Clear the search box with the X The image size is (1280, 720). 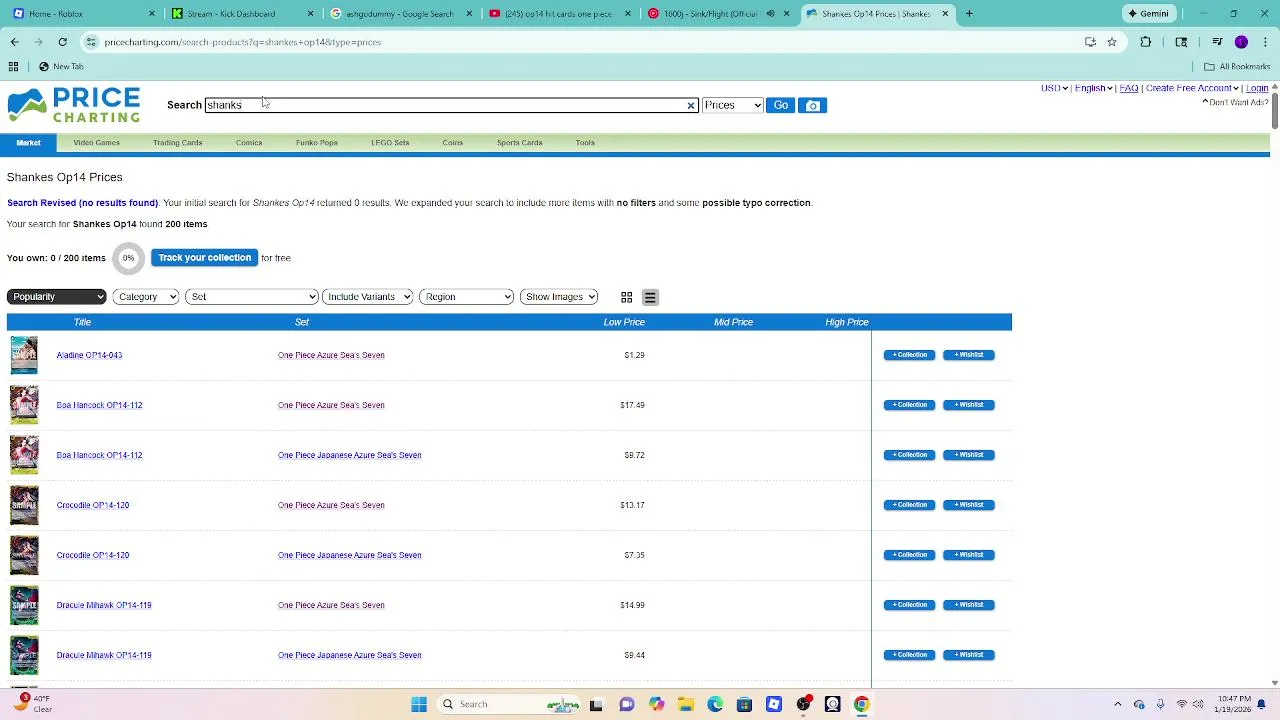click(690, 105)
